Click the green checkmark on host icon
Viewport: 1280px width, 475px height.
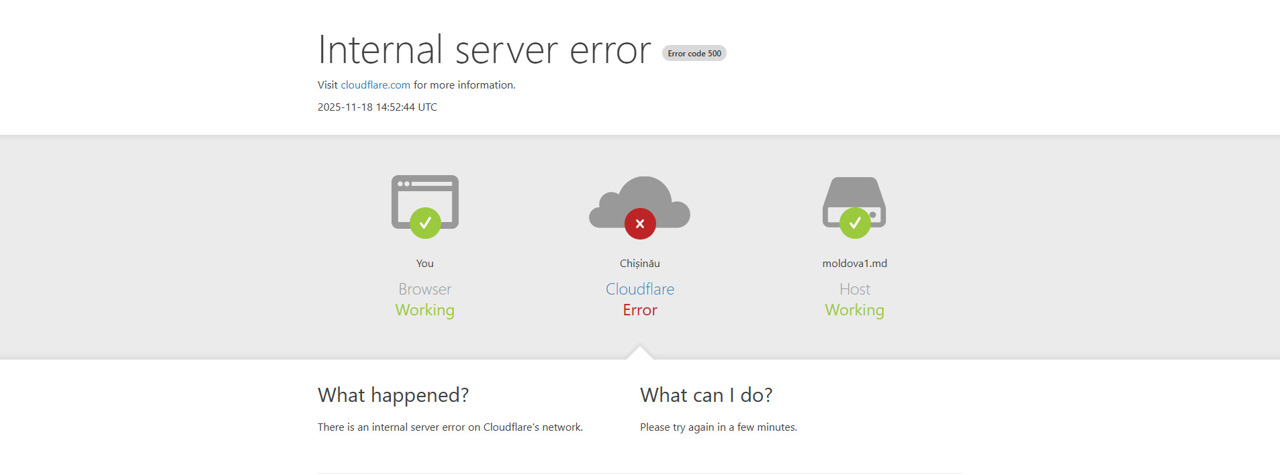pos(854,223)
